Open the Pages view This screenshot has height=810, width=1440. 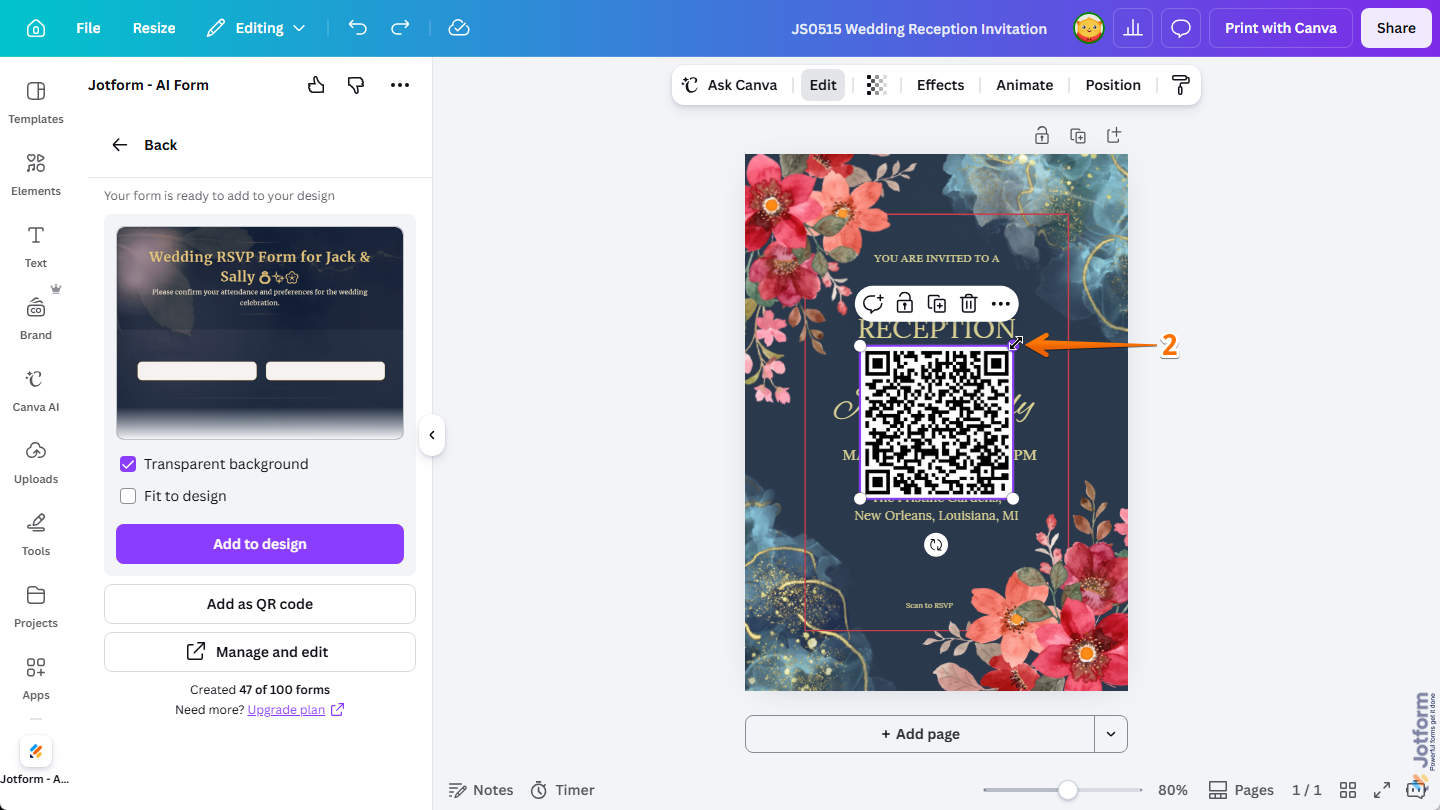tap(1241, 790)
